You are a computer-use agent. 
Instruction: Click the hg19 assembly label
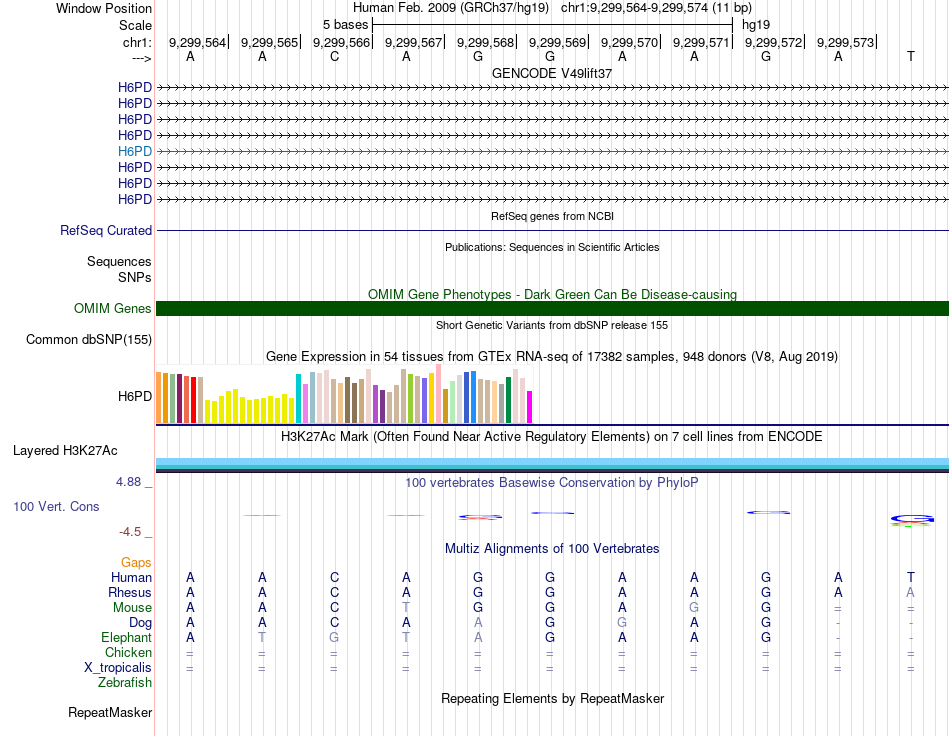click(756, 25)
